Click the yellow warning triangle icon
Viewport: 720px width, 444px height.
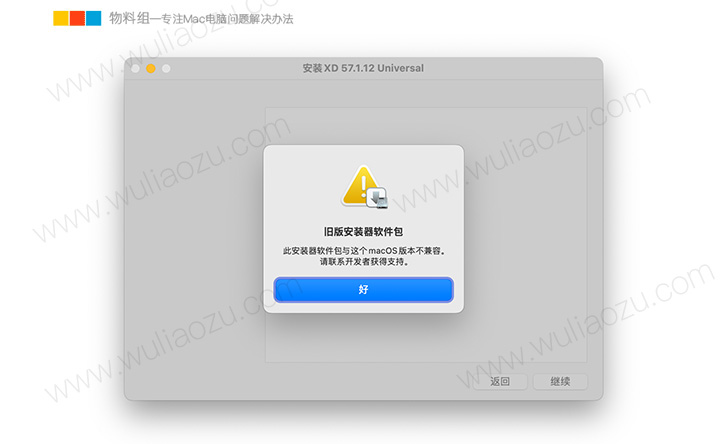[361, 185]
